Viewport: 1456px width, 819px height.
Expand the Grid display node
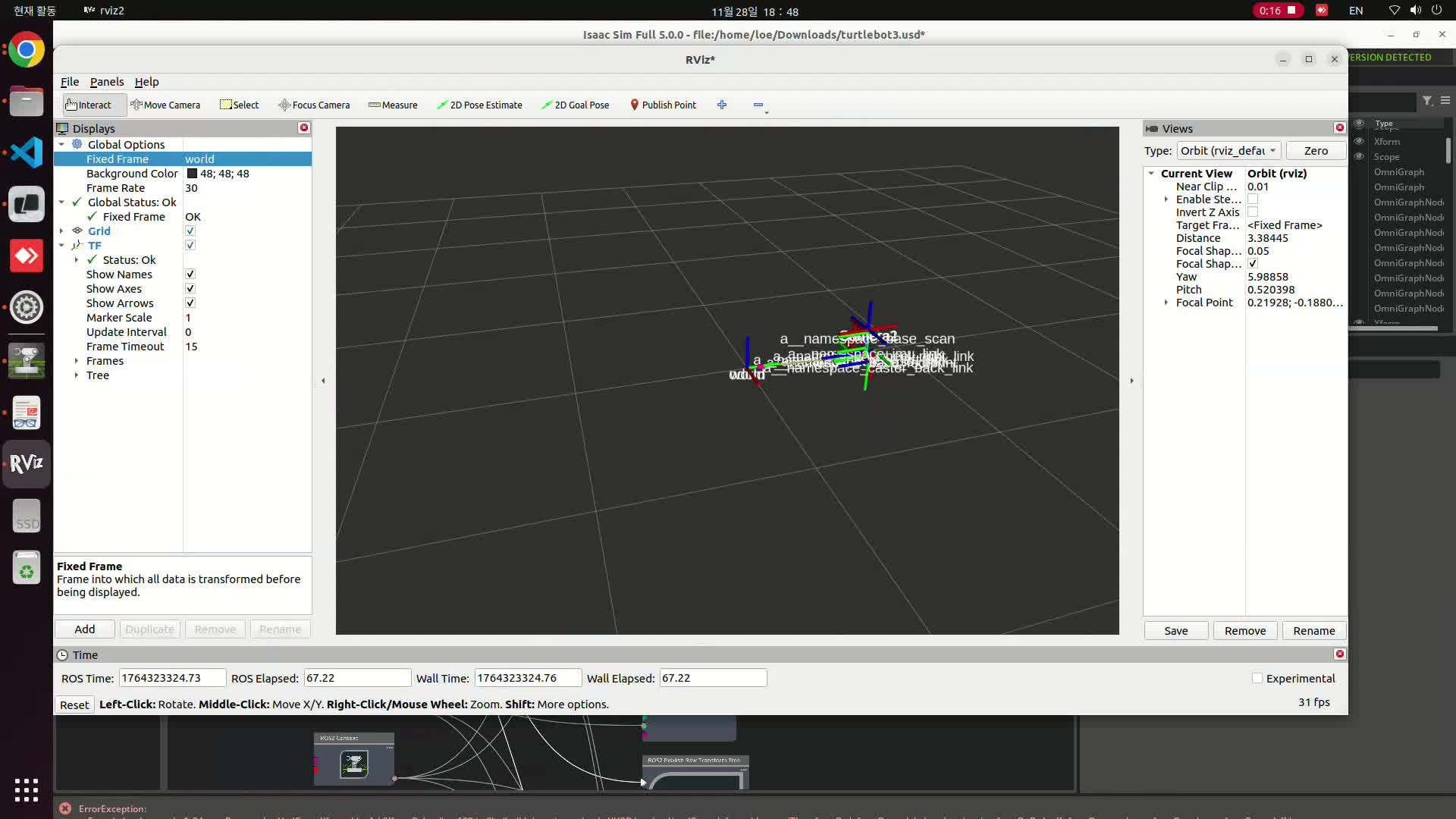tap(61, 231)
